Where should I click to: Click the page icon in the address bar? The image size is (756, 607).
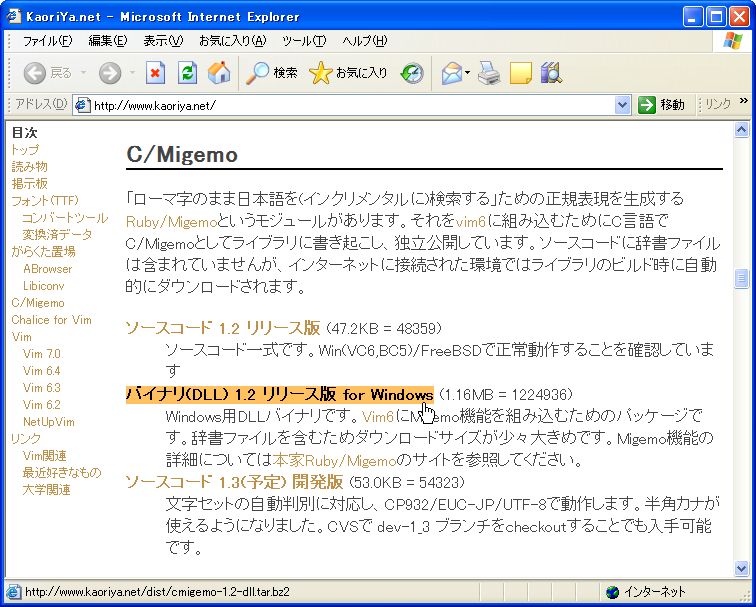(x=82, y=105)
